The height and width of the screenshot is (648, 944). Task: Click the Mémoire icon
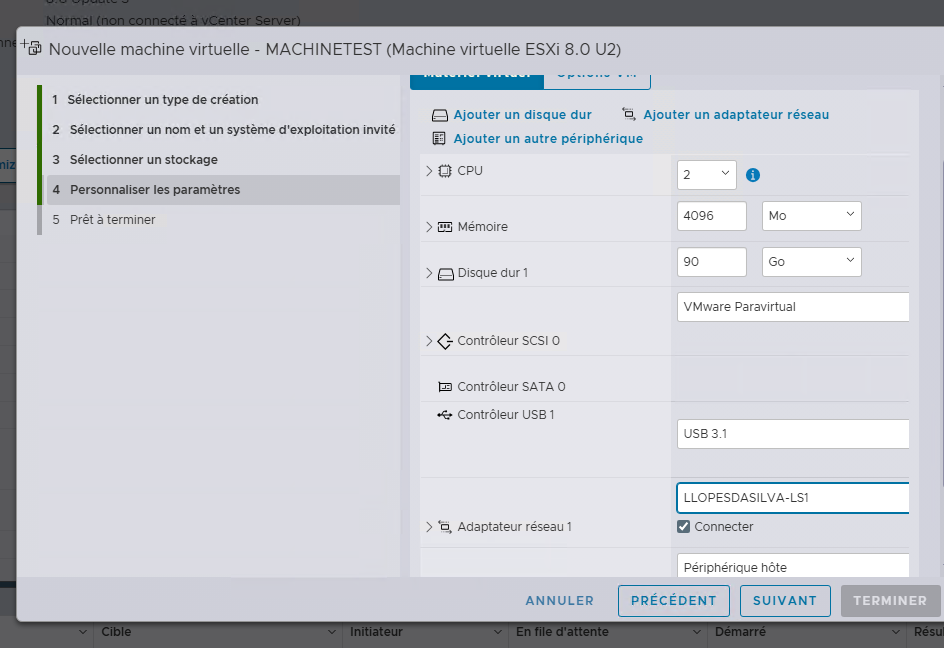443,227
